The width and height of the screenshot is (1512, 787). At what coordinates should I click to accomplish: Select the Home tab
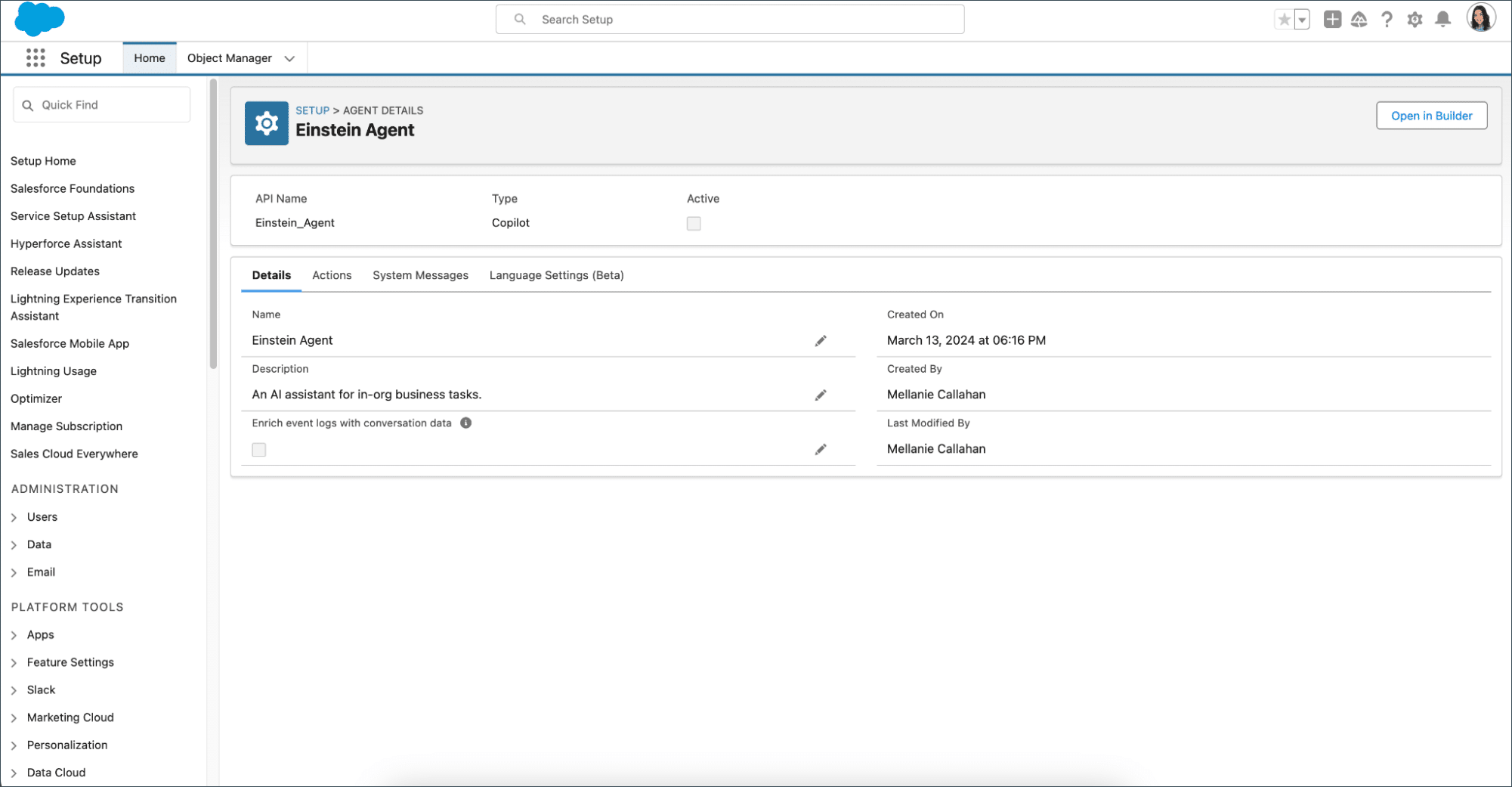[150, 58]
